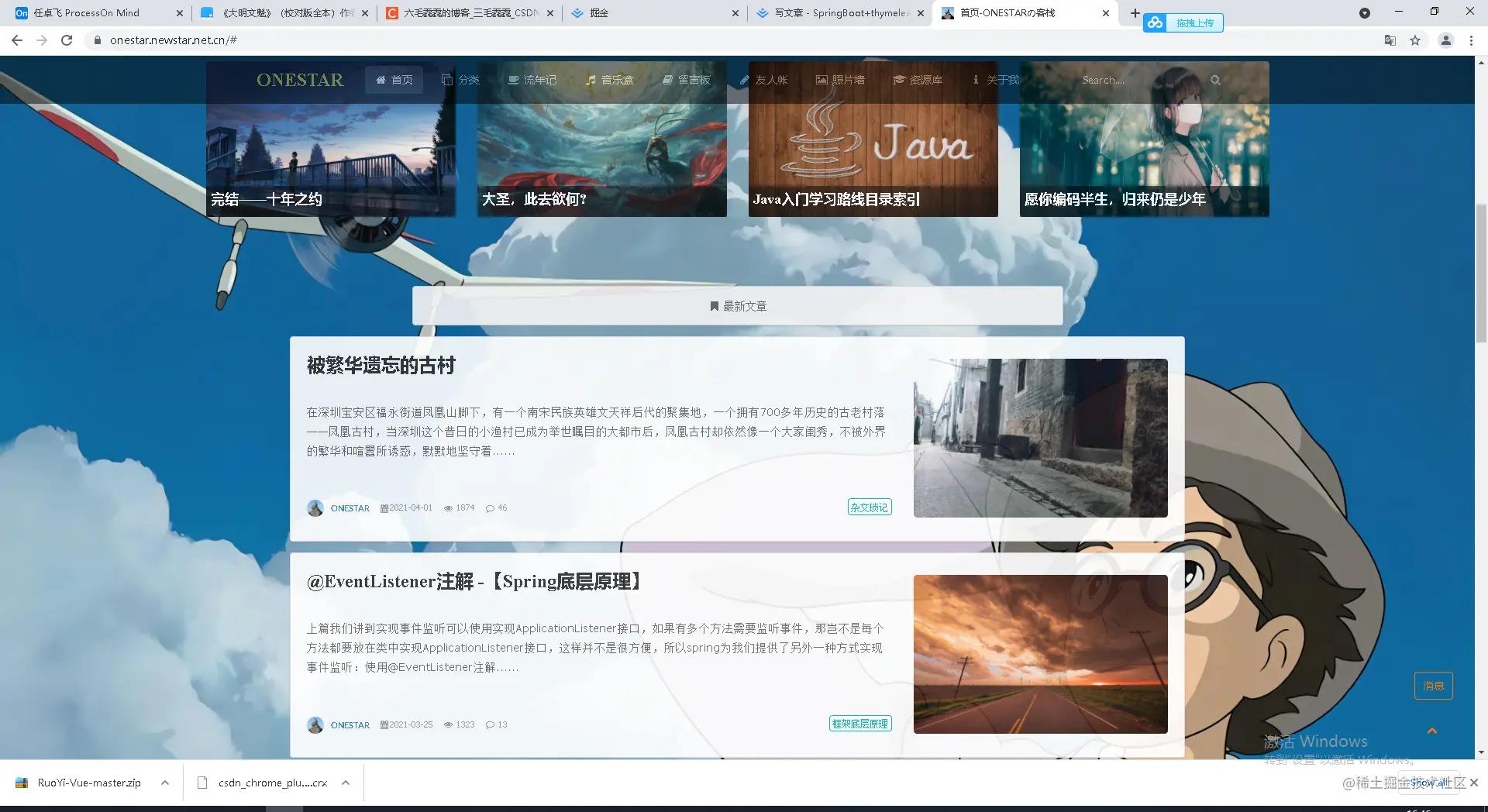Click the 杂文琐记 category tag
The height and width of the screenshot is (812, 1488).
click(x=870, y=507)
